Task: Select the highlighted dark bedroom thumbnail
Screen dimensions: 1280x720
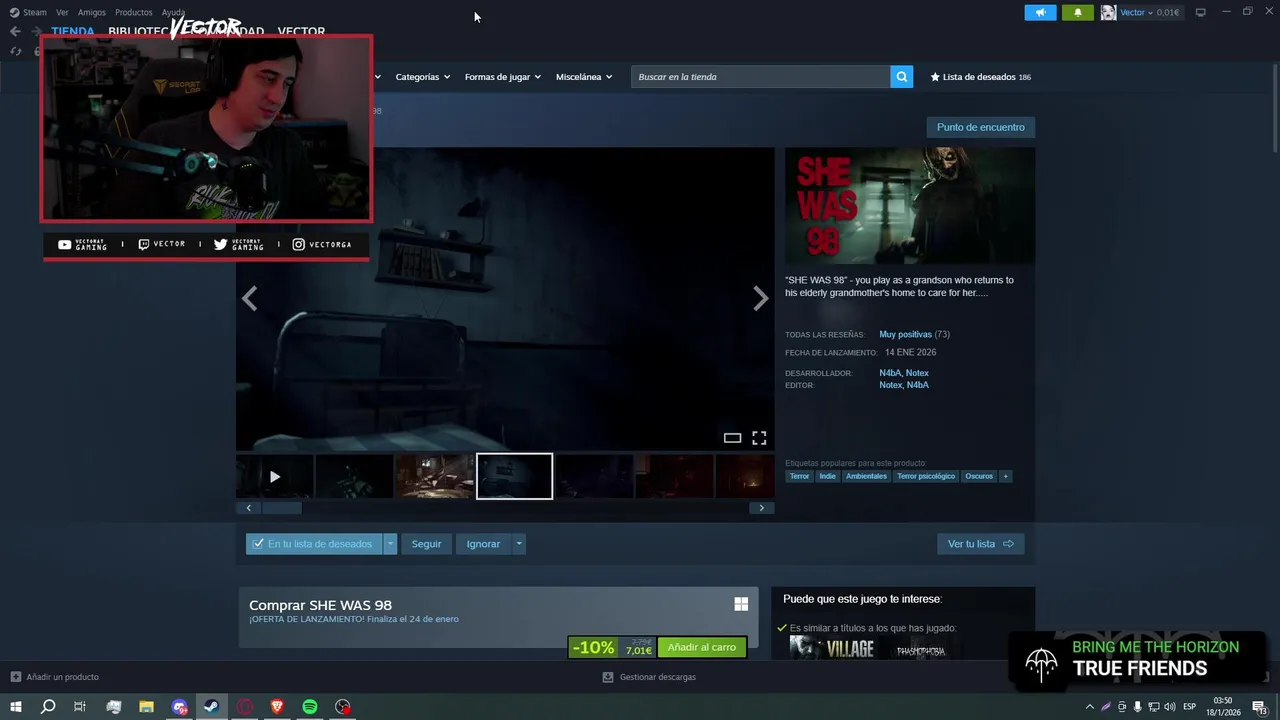Action: point(514,477)
